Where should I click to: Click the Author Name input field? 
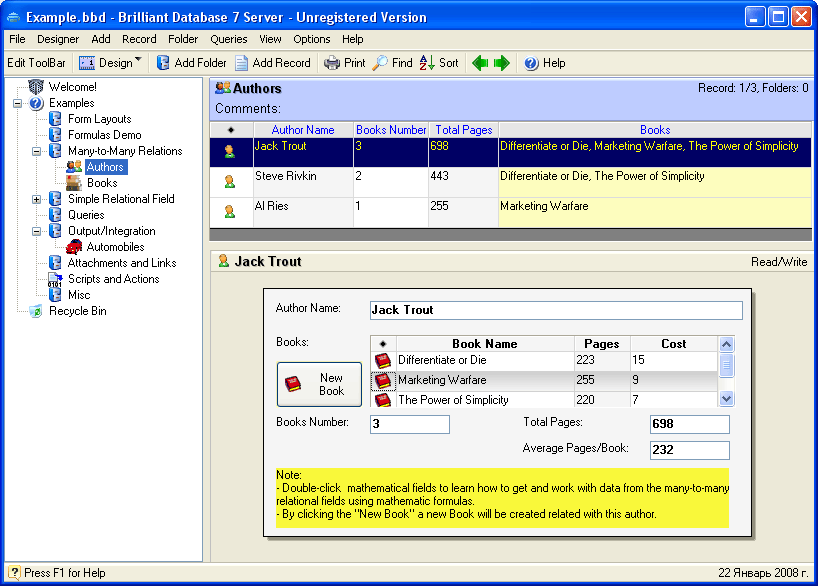pyautogui.click(x=555, y=310)
